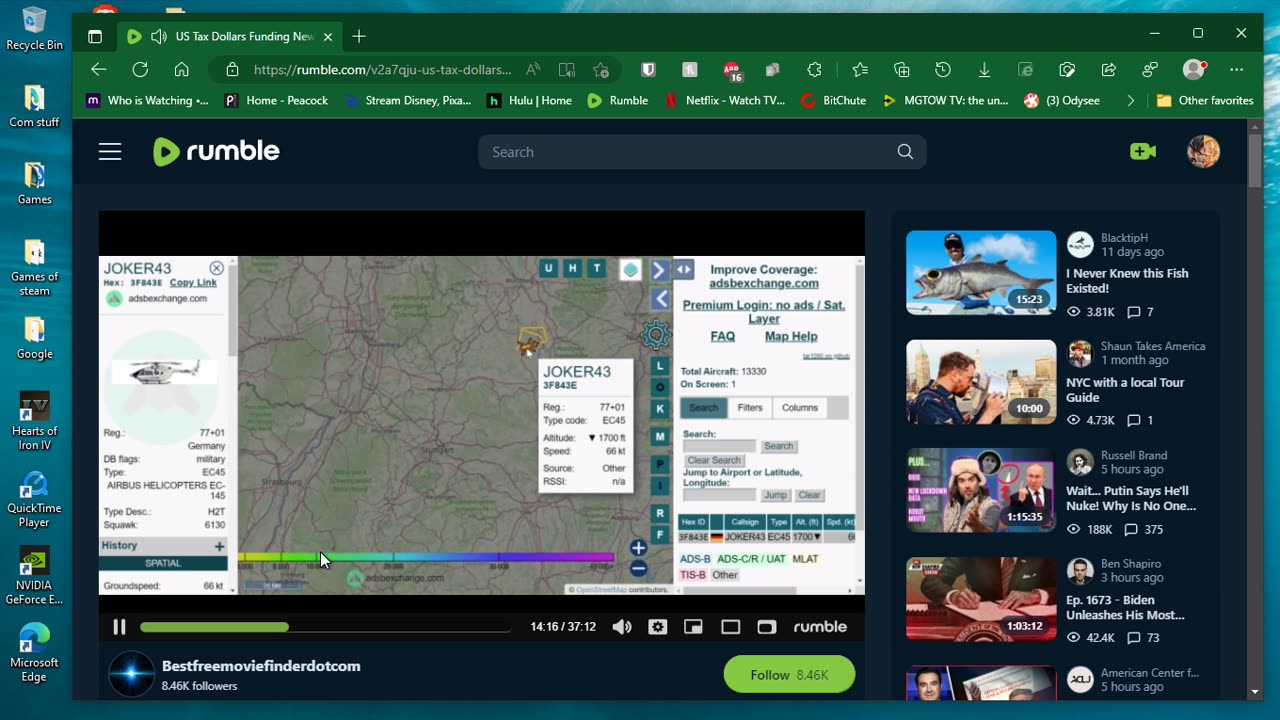
Task: Open video player settings gear
Action: pos(657,627)
